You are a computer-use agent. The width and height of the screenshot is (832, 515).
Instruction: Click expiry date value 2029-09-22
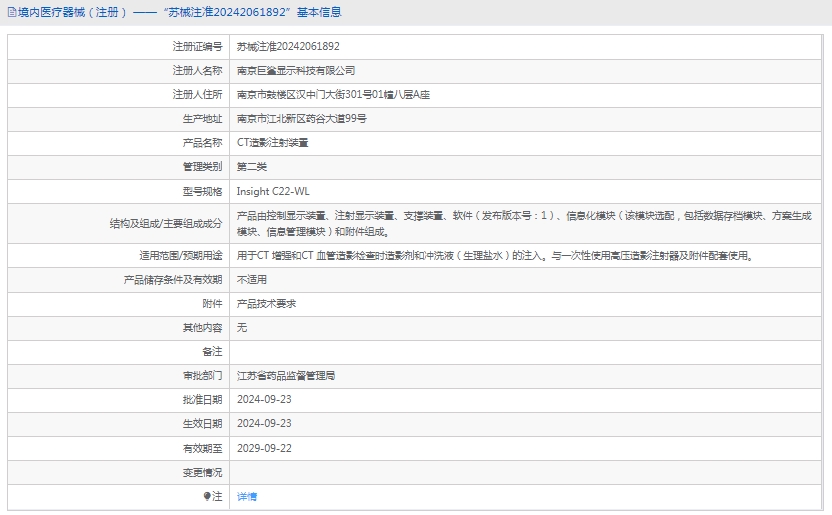264,448
